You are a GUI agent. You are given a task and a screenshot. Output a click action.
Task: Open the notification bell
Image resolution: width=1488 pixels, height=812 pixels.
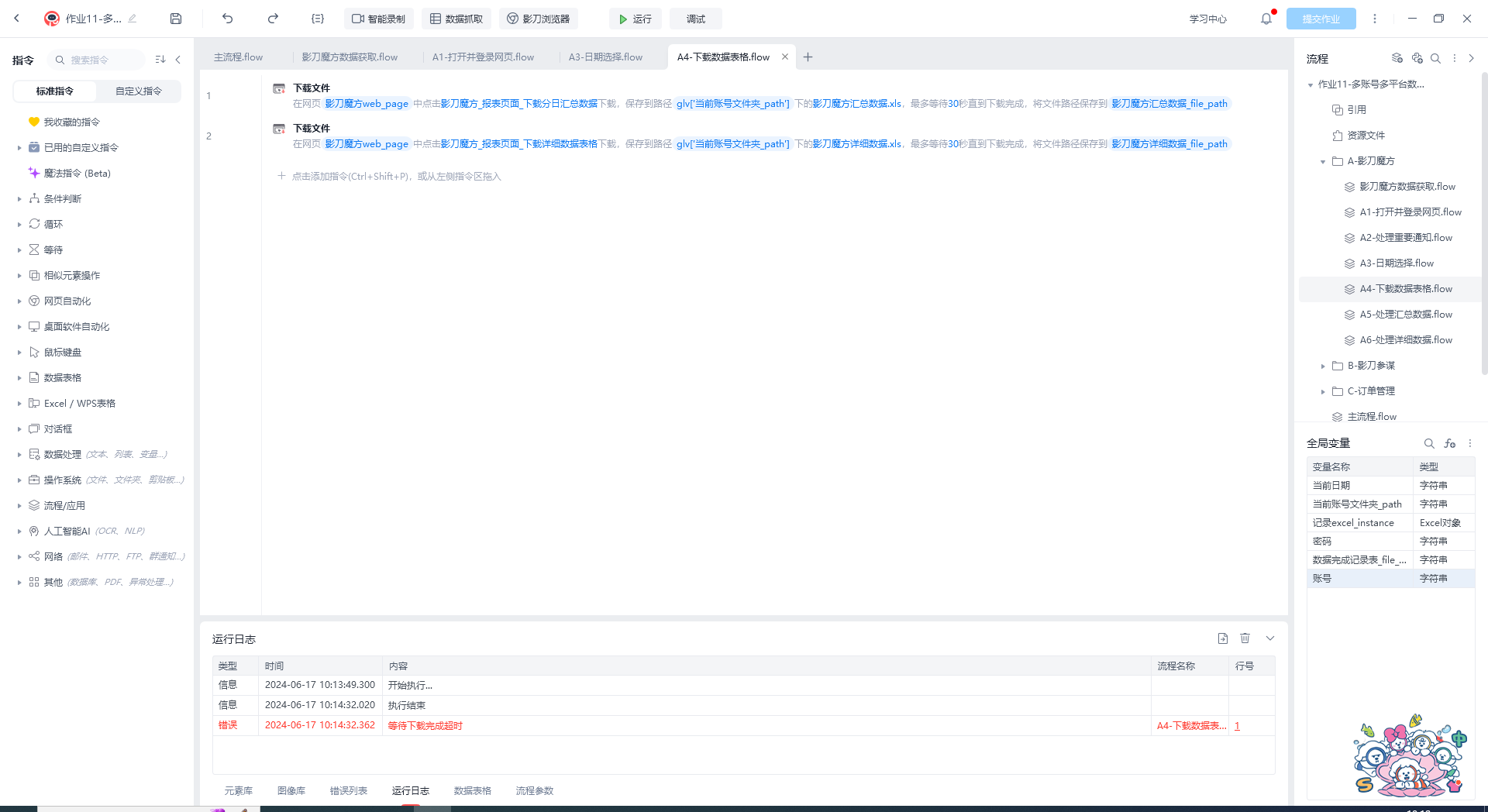pos(1266,19)
